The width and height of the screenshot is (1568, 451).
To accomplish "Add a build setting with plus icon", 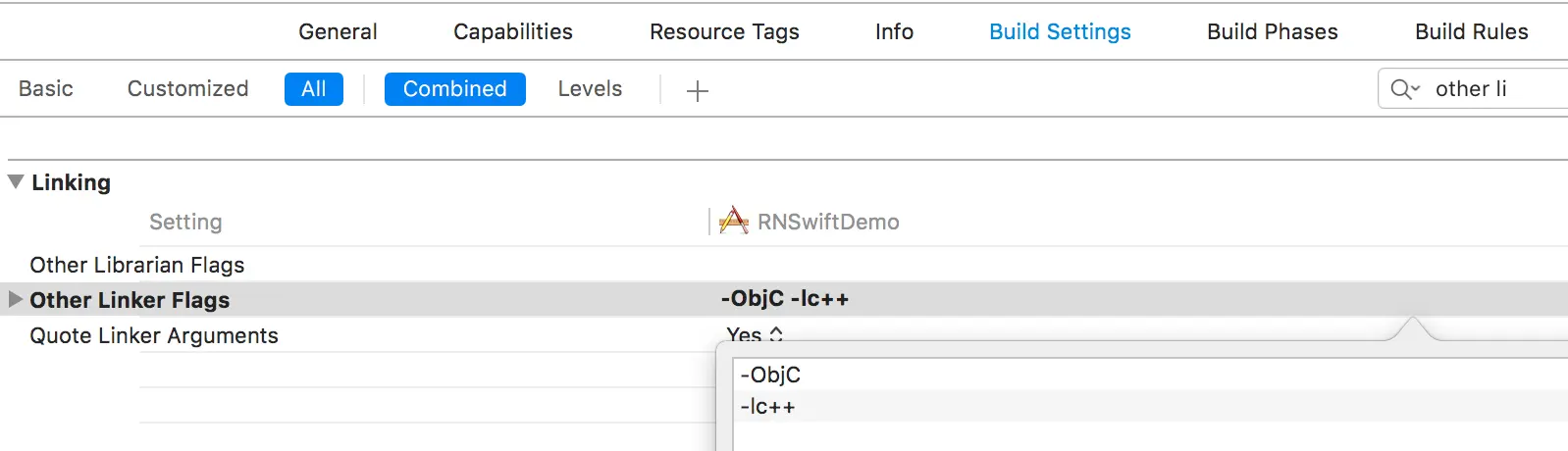I will (x=697, y=90).
